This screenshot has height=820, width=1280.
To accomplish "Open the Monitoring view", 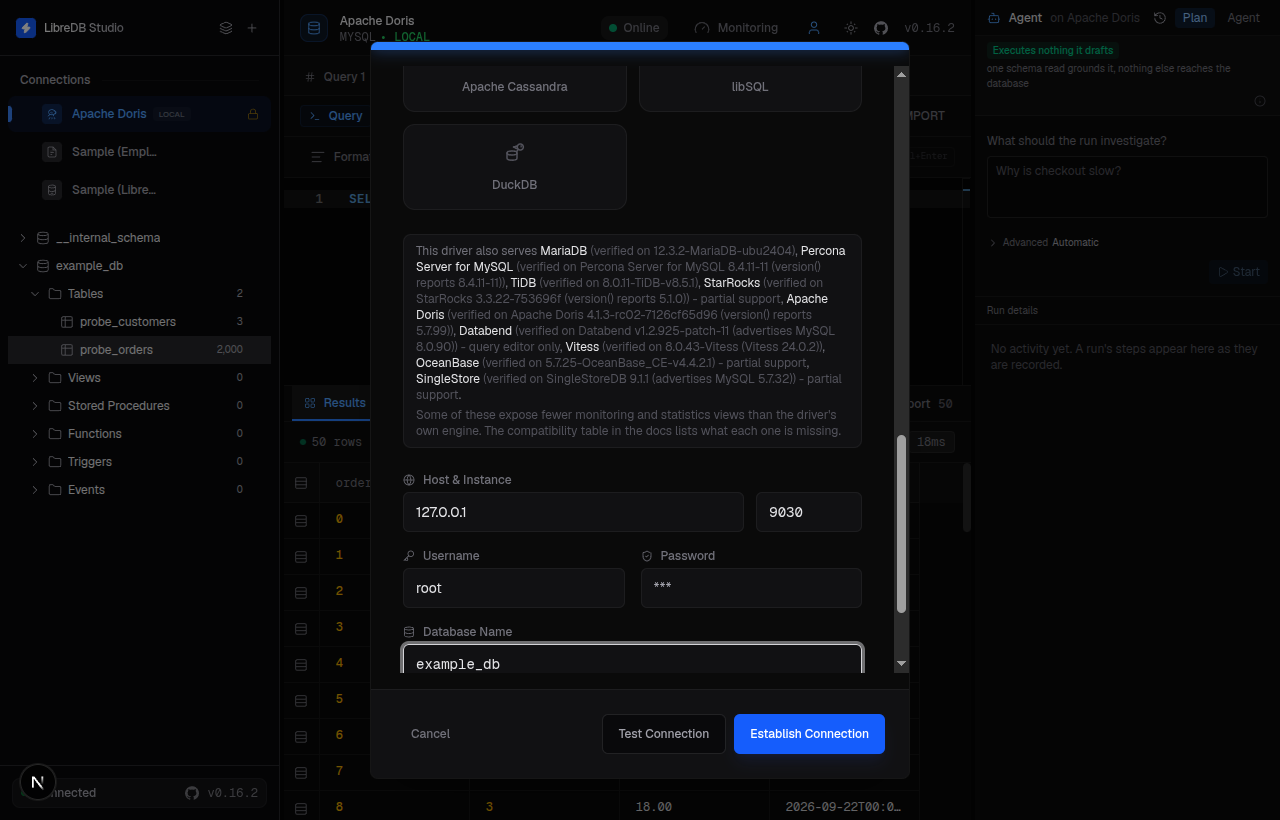I will coord(737,28).
